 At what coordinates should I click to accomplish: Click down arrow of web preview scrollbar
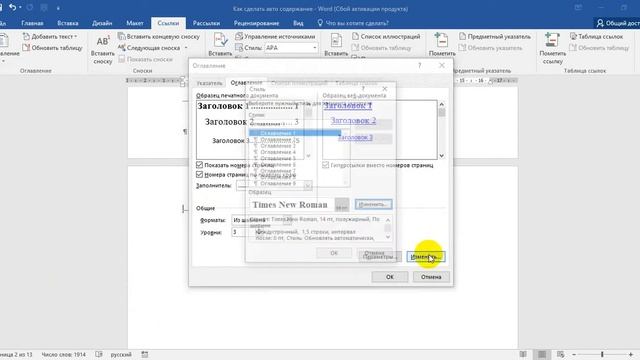coord(441,156)
